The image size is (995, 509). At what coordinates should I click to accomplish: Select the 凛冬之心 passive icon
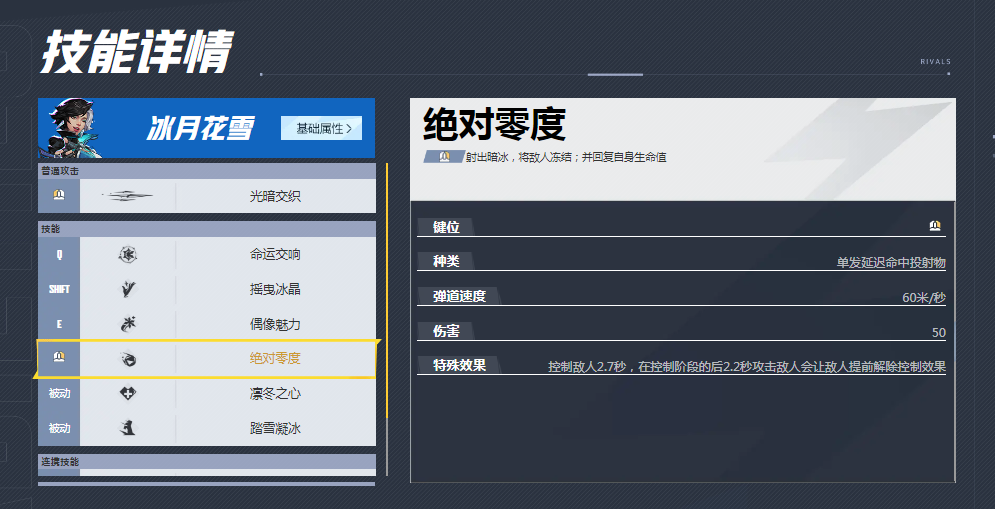pyautogui.click(x=128, y=394)
